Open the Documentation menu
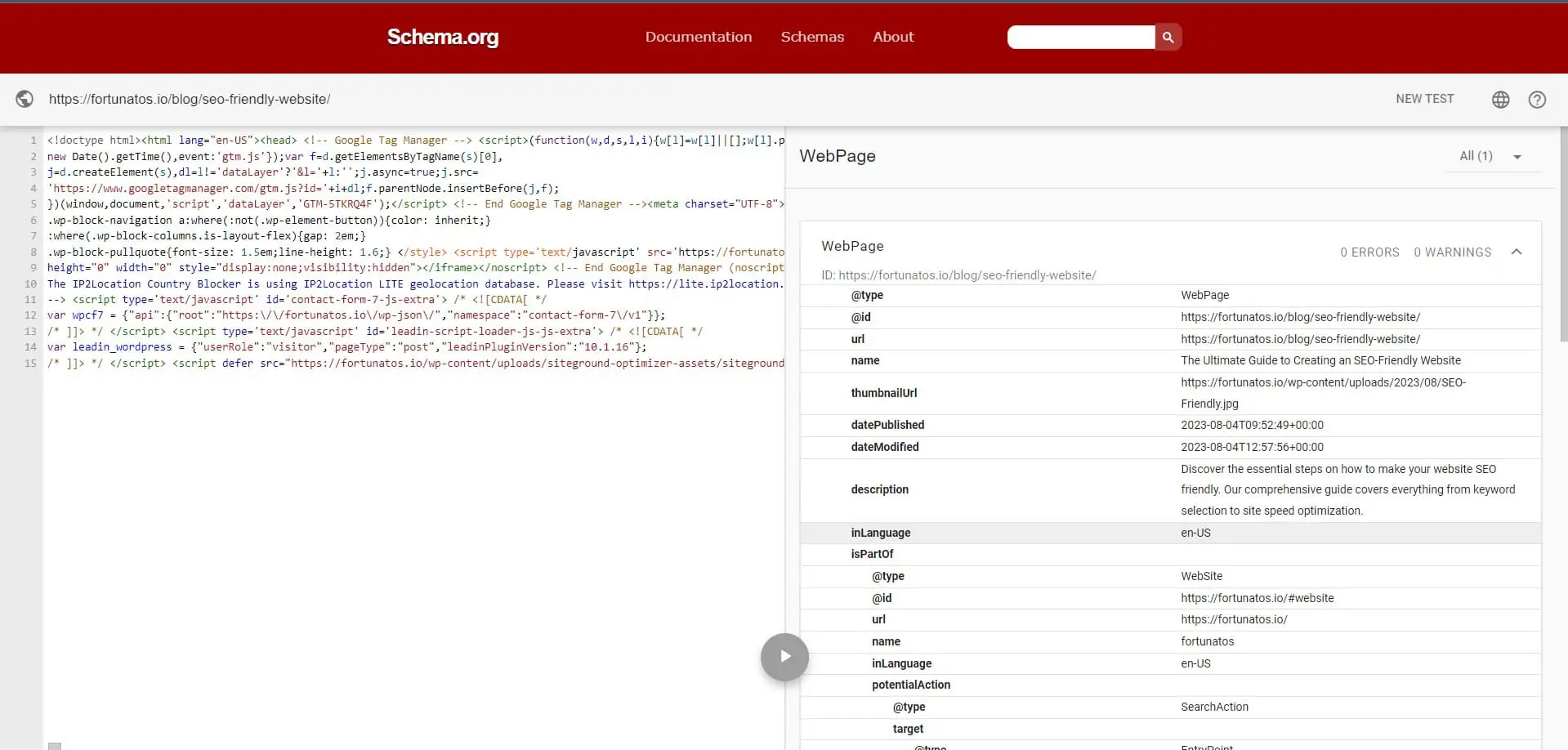Viewport: 1568px width, 750px height. [x=699, y=37]
